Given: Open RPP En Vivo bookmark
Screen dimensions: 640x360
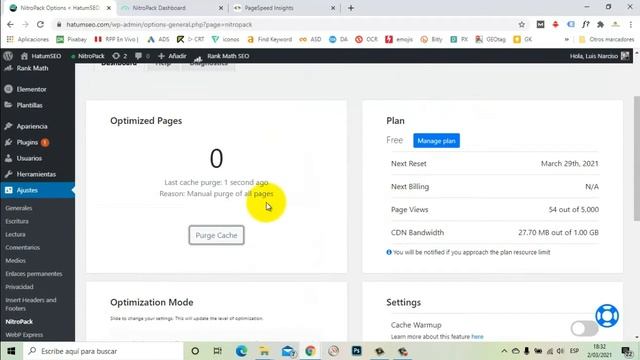Looking at the screenshot, I should [117, 39].
